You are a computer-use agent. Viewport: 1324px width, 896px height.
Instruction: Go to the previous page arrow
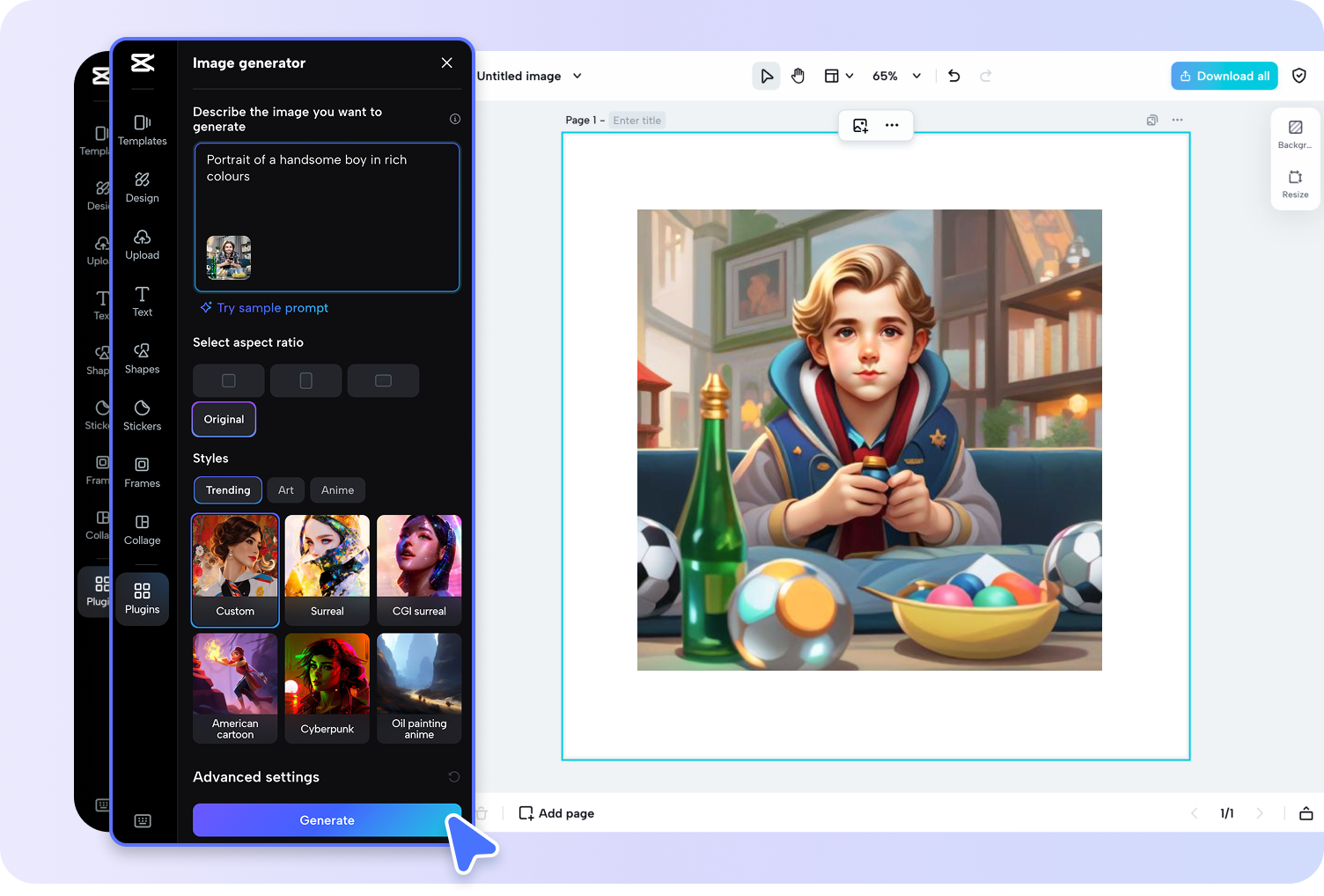coord(1195,813)
